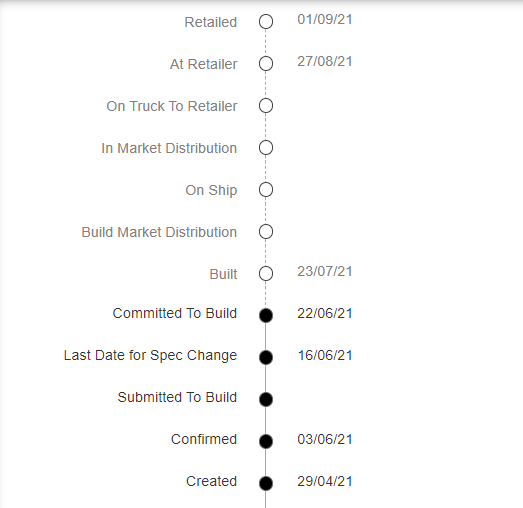Click the Last Date for Spec Change dot

click(x=266, y=358)
